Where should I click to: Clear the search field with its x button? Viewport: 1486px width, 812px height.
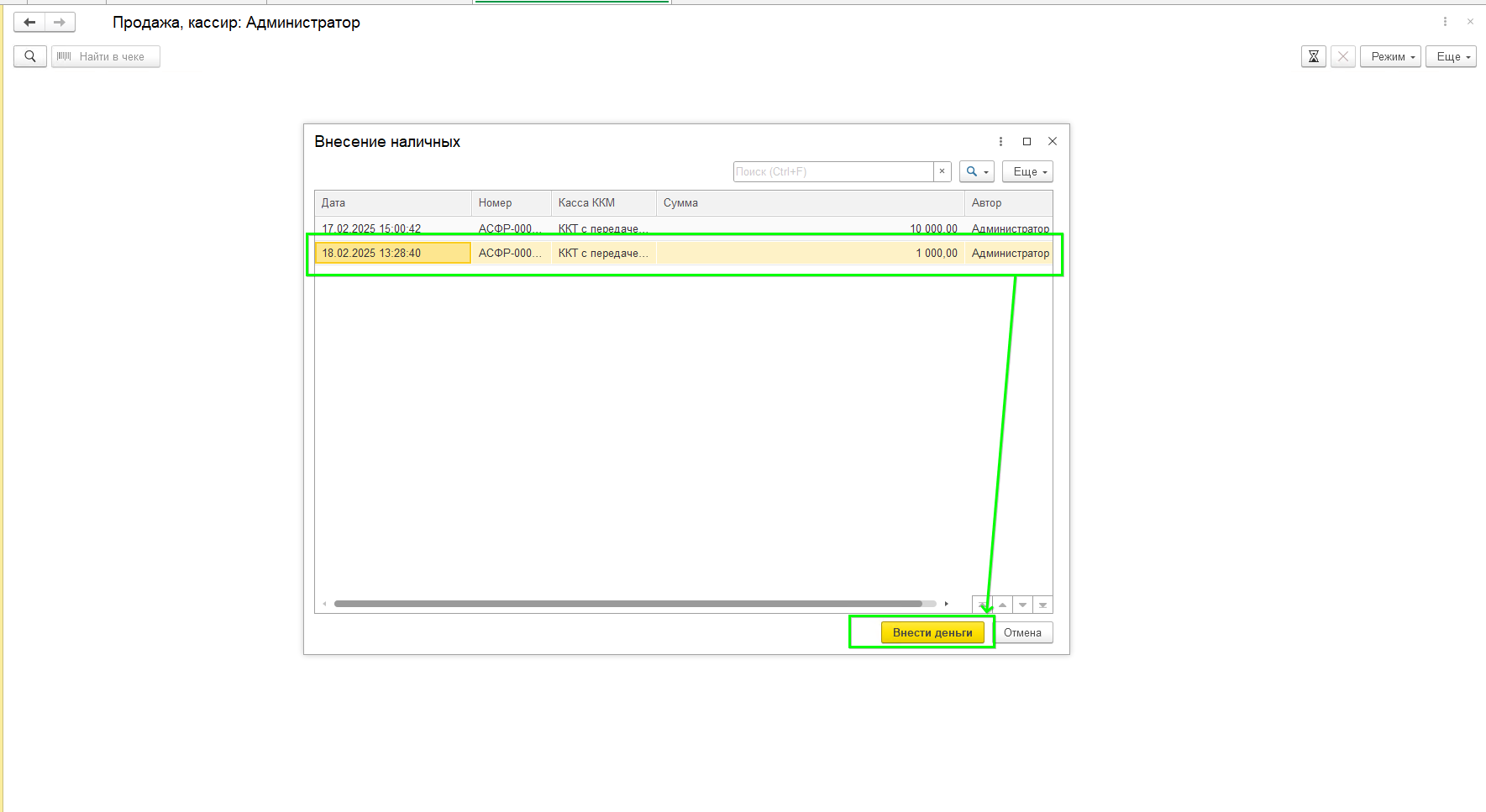point(942,171)
